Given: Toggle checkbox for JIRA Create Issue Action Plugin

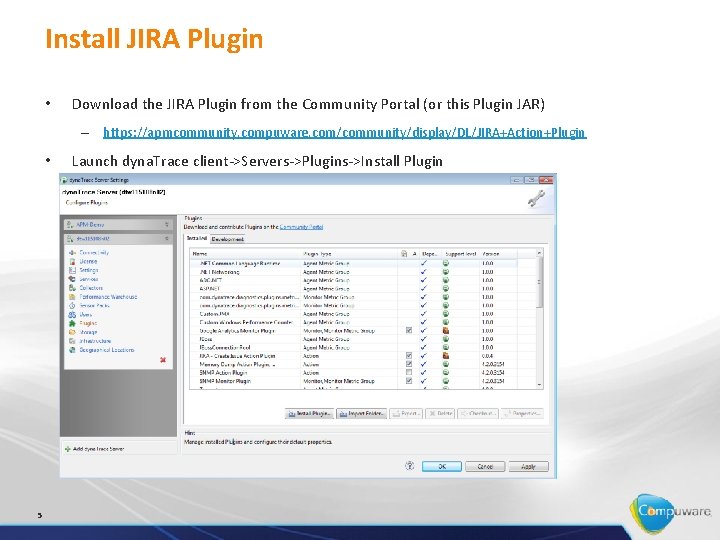Looking at the screenshot, I should click(409, 355).
